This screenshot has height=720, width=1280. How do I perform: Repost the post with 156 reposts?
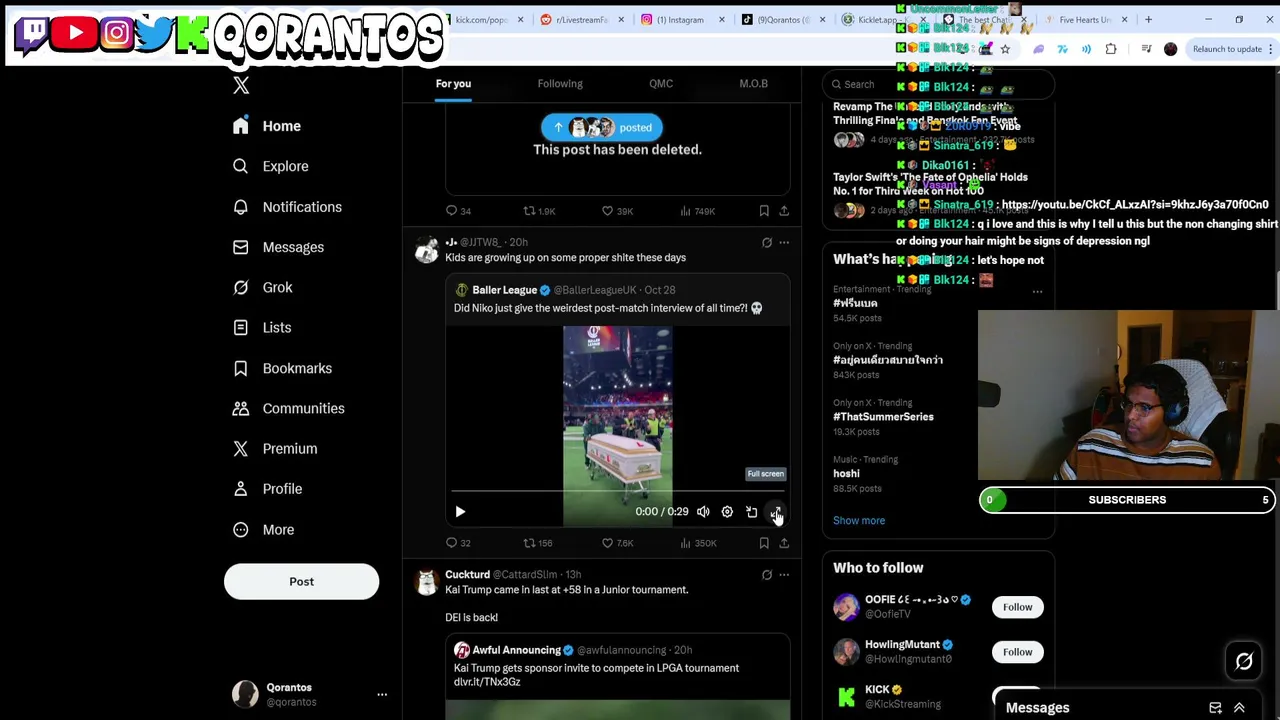coord(538,543)
